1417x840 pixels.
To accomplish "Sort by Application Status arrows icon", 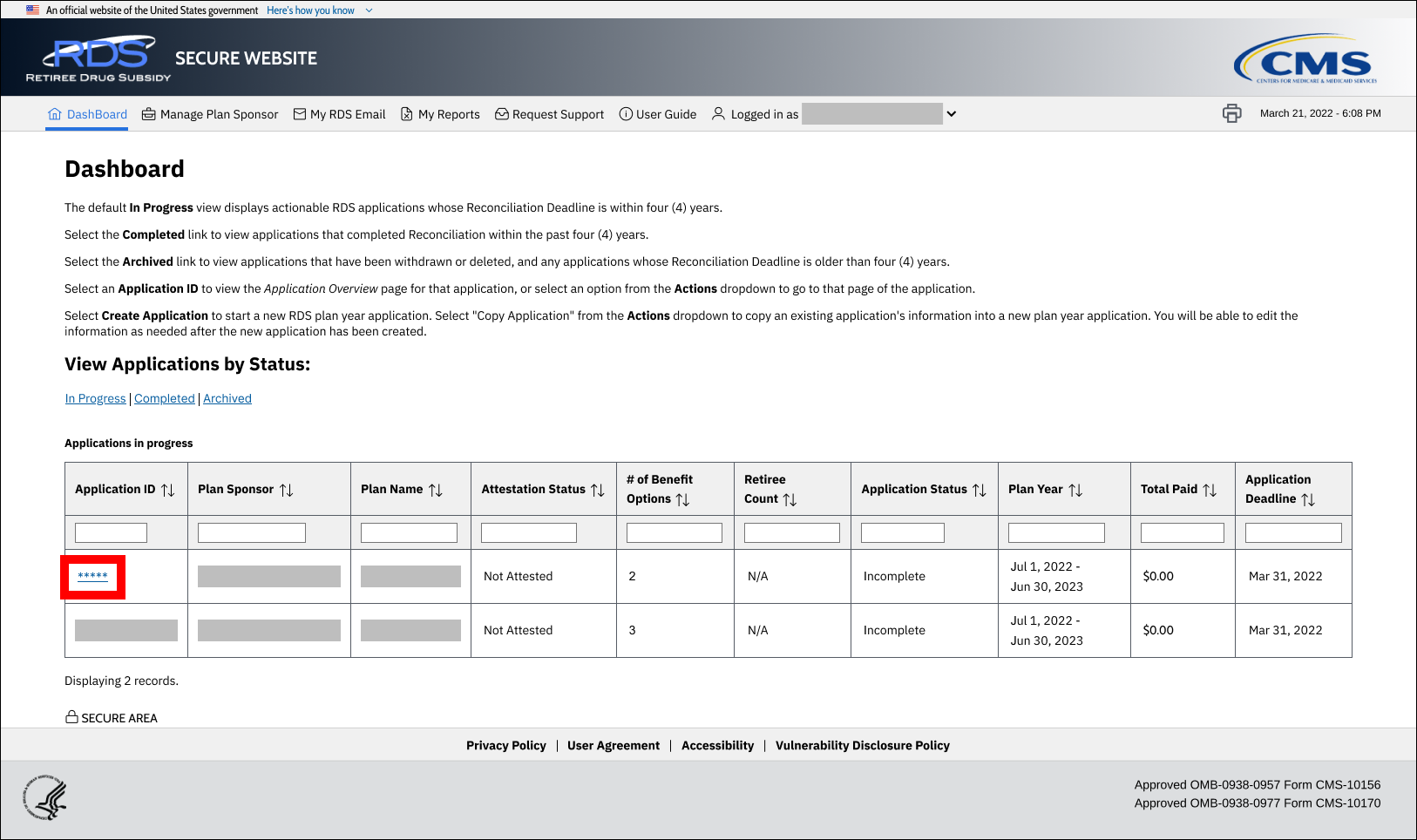I will point(980,490).
